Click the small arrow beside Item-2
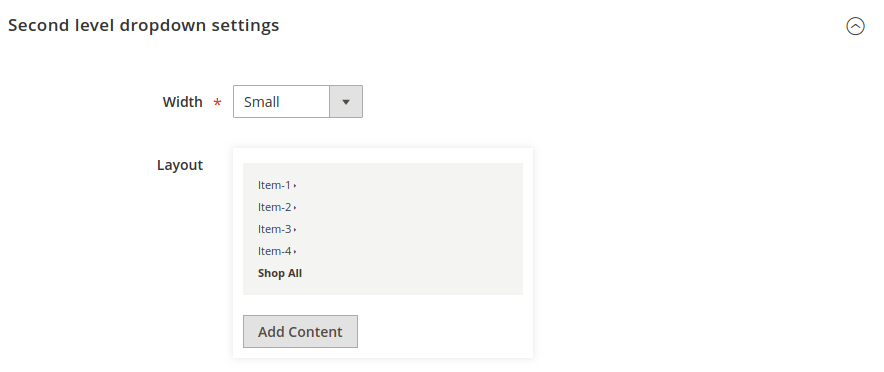This screenshot has height=372, width=884. click(x=295, y=207)
